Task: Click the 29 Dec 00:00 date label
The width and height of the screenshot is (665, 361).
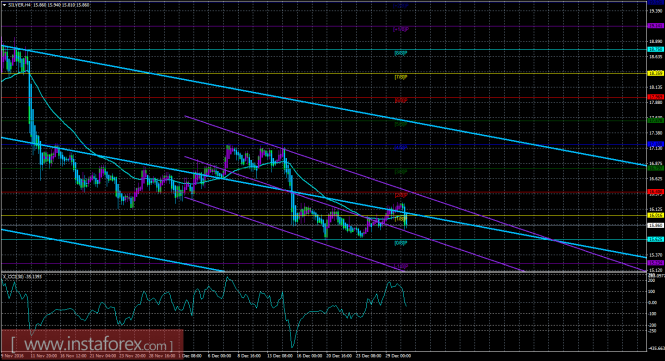Action: (399, 356)
